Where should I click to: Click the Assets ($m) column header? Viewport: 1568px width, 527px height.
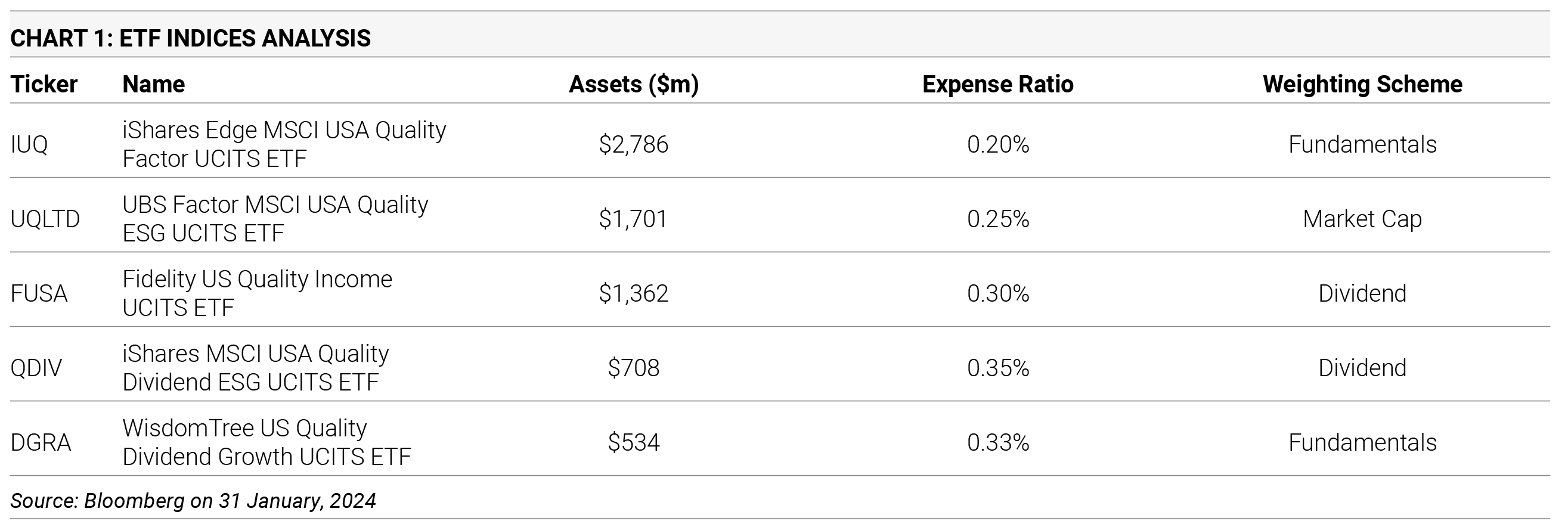pos(633,84)
